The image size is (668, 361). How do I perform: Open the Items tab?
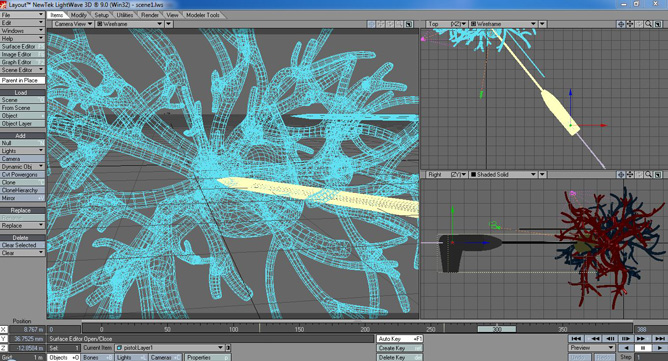pos(57,15)
